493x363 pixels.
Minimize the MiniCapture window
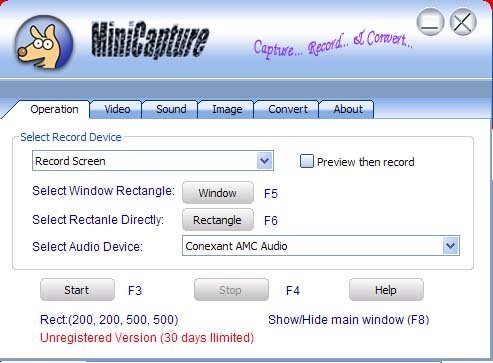click(430, 22)
